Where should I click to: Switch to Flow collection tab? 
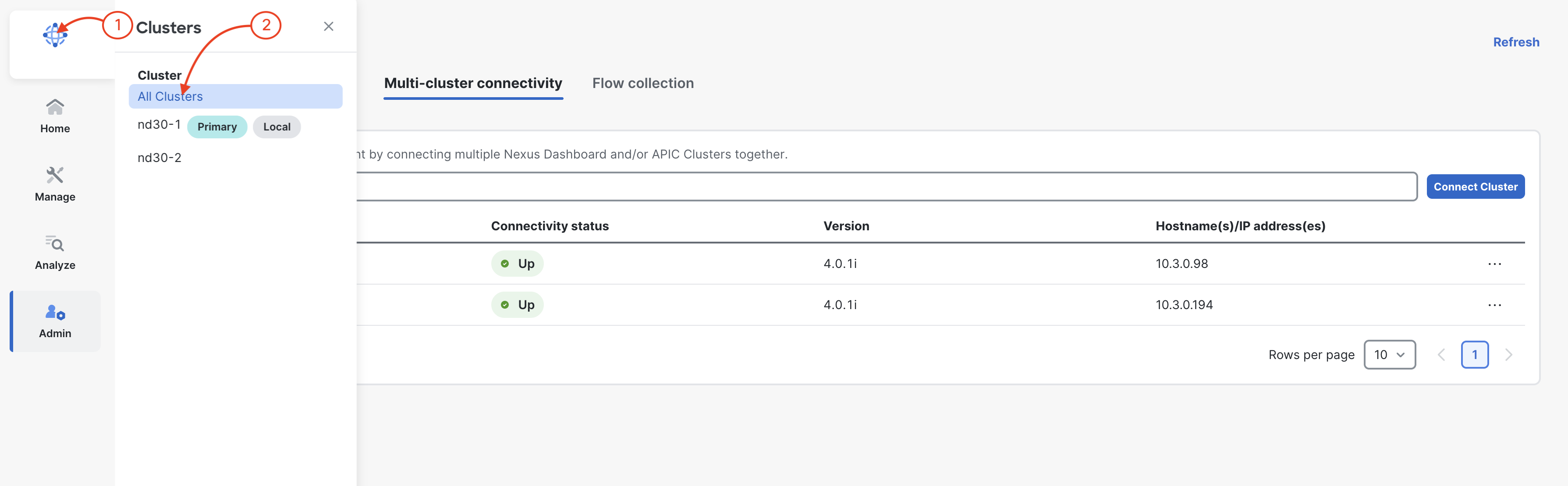click(x=643, y=83)
